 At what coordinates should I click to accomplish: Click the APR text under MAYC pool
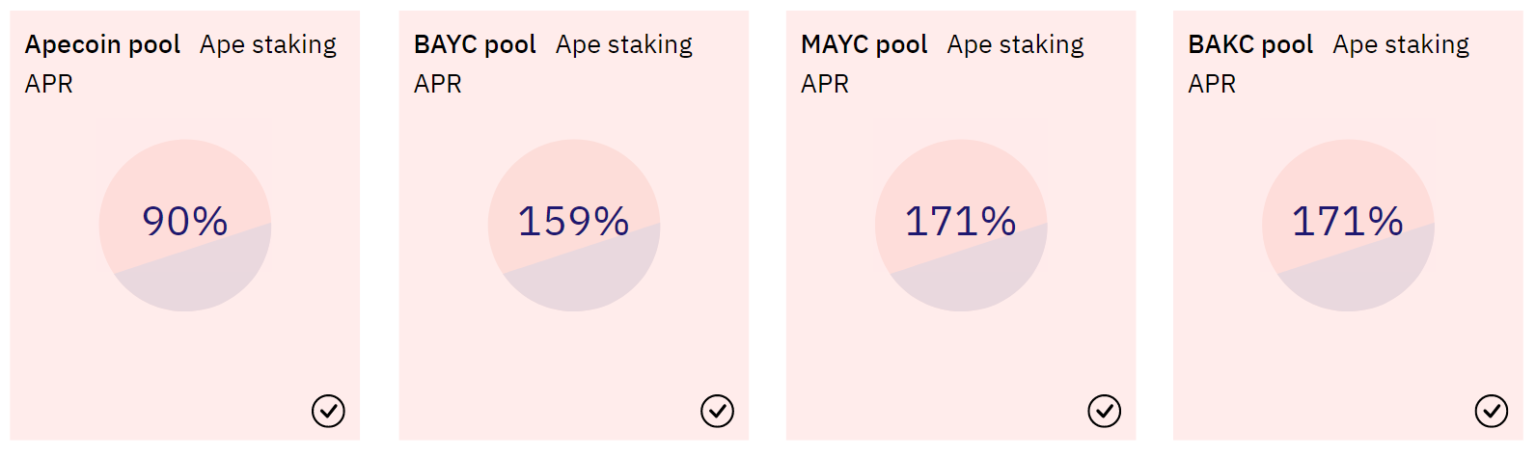(824, 84)
